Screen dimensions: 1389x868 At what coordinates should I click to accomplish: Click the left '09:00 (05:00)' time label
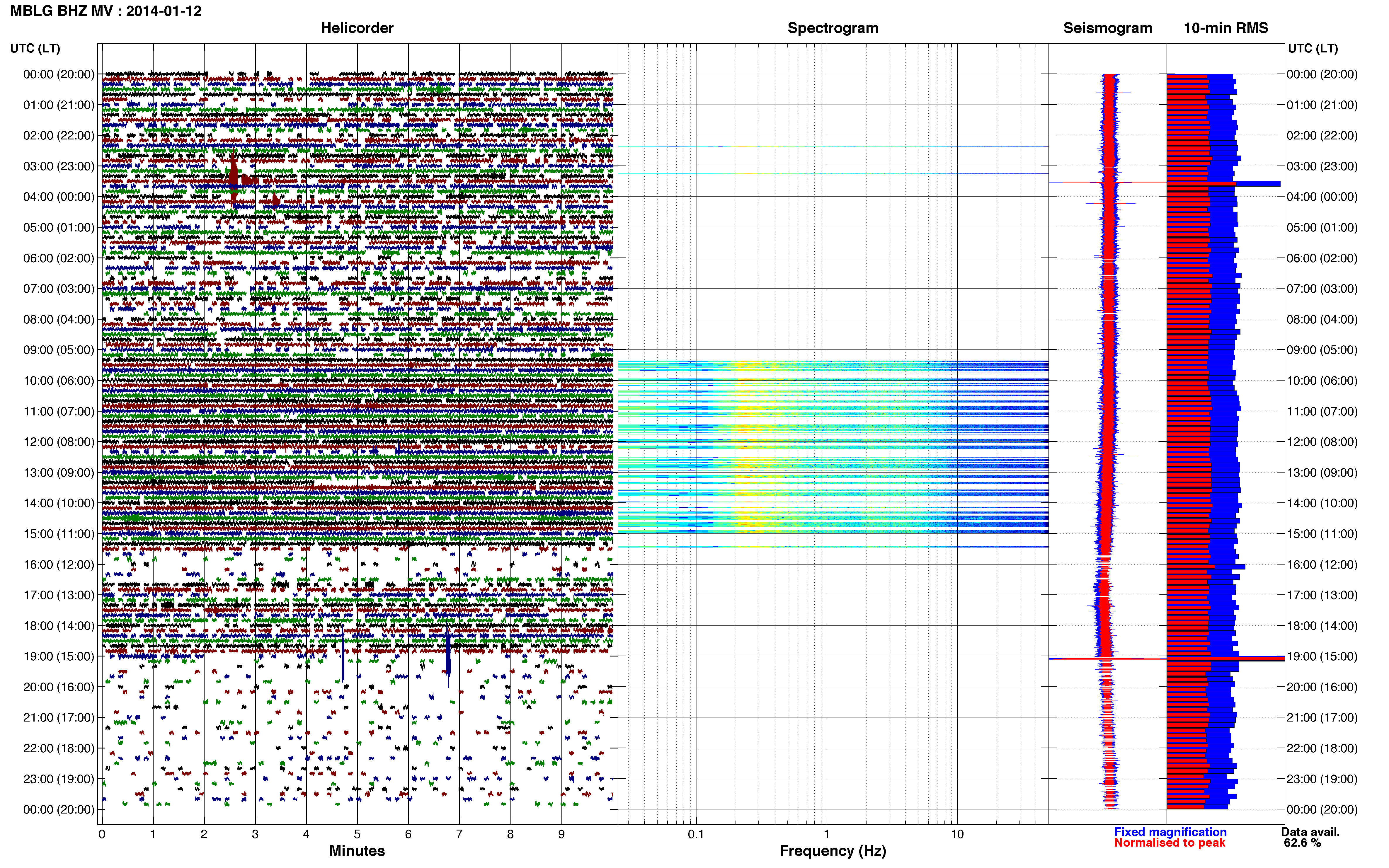pos(59,349)
